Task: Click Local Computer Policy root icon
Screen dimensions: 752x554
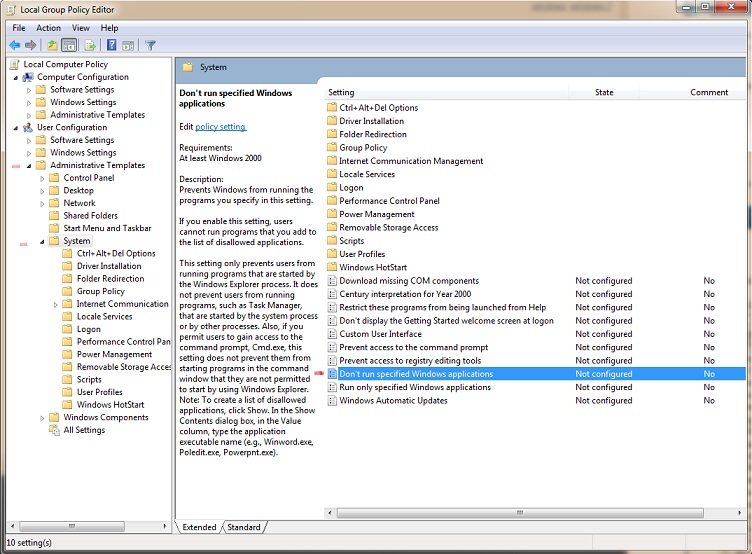Action: [15, 64]
